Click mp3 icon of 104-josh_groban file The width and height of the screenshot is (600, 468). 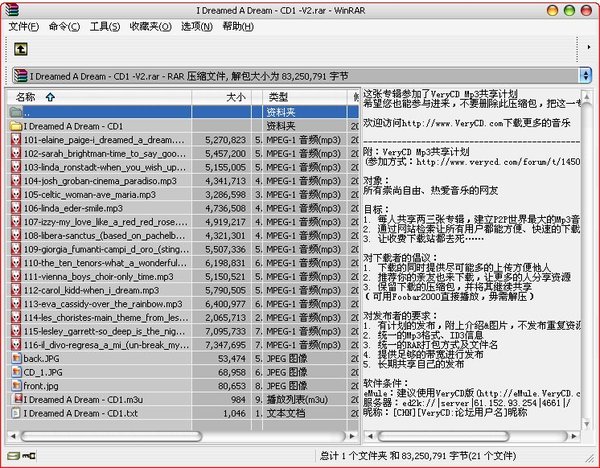tap(16, 181)
